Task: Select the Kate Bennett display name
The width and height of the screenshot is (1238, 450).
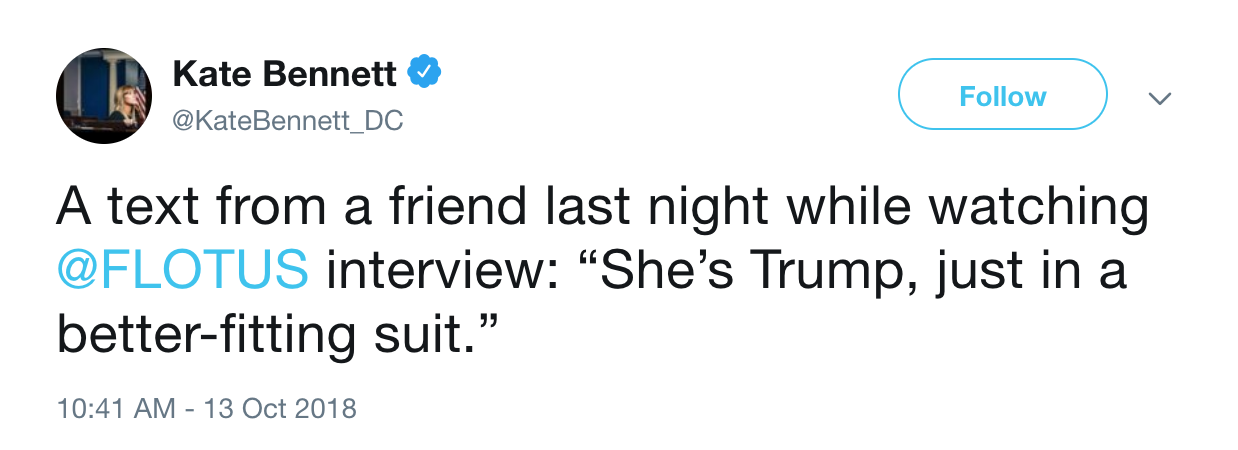Action: click(285, 73)
